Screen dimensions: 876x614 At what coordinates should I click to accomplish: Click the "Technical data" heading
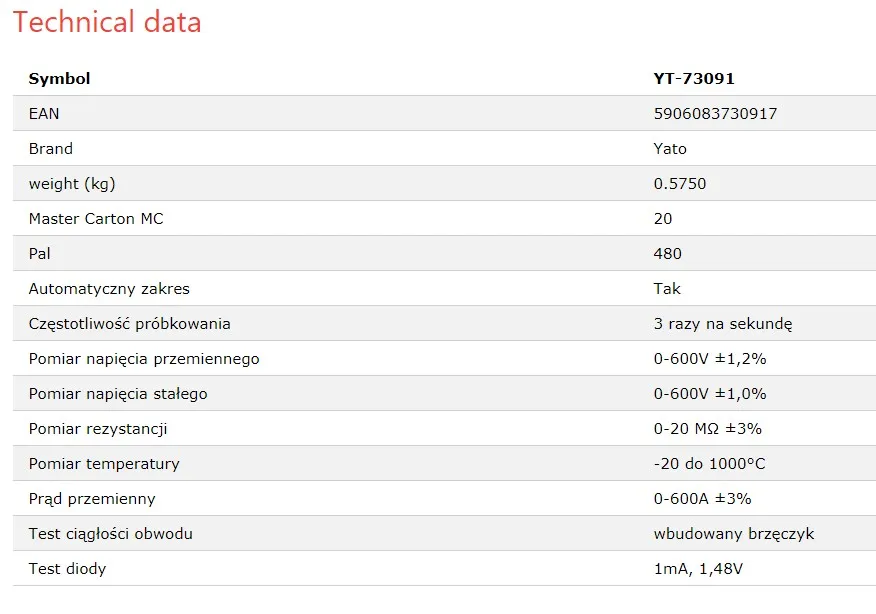tap(107, 22)
